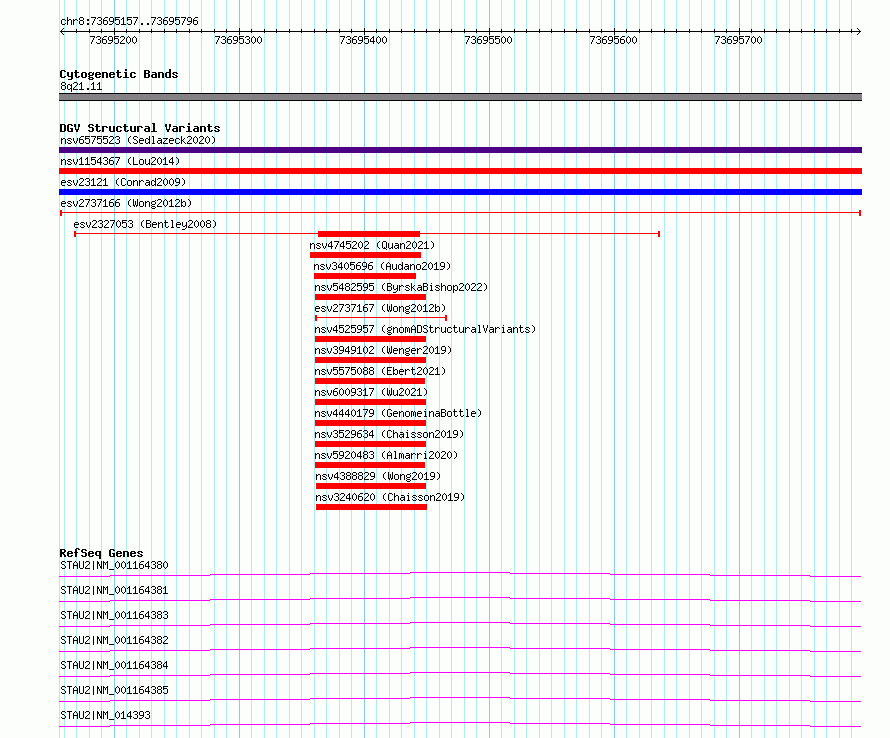Open transcript STAU2|NM_001164384
890x738 pixels.
114,665
